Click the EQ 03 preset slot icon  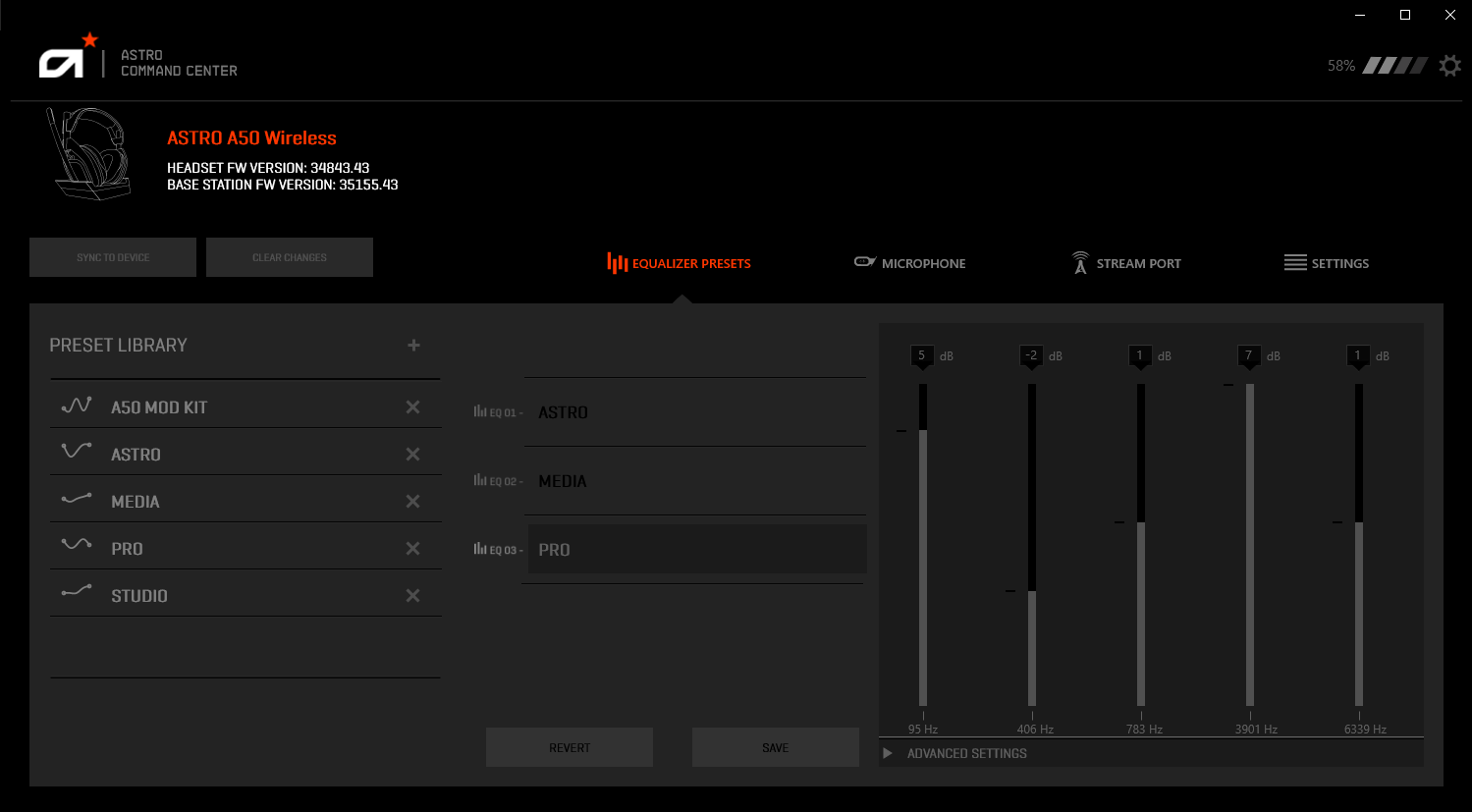pos(480,549)
